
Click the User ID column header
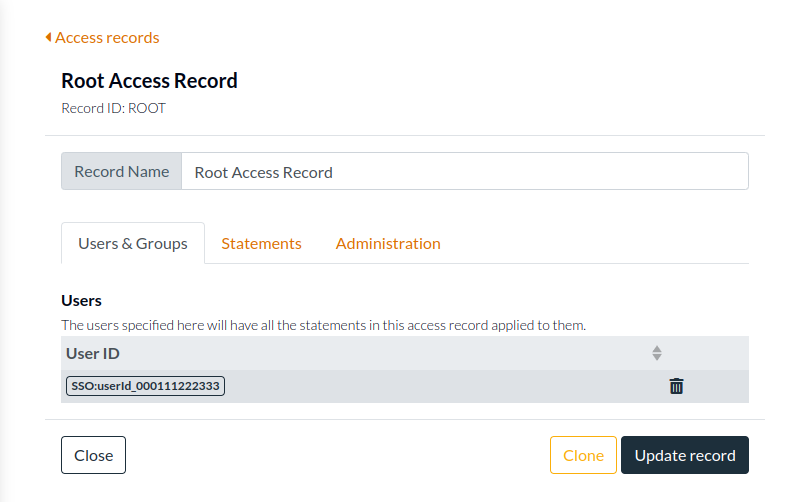click(x=93, y=353)
